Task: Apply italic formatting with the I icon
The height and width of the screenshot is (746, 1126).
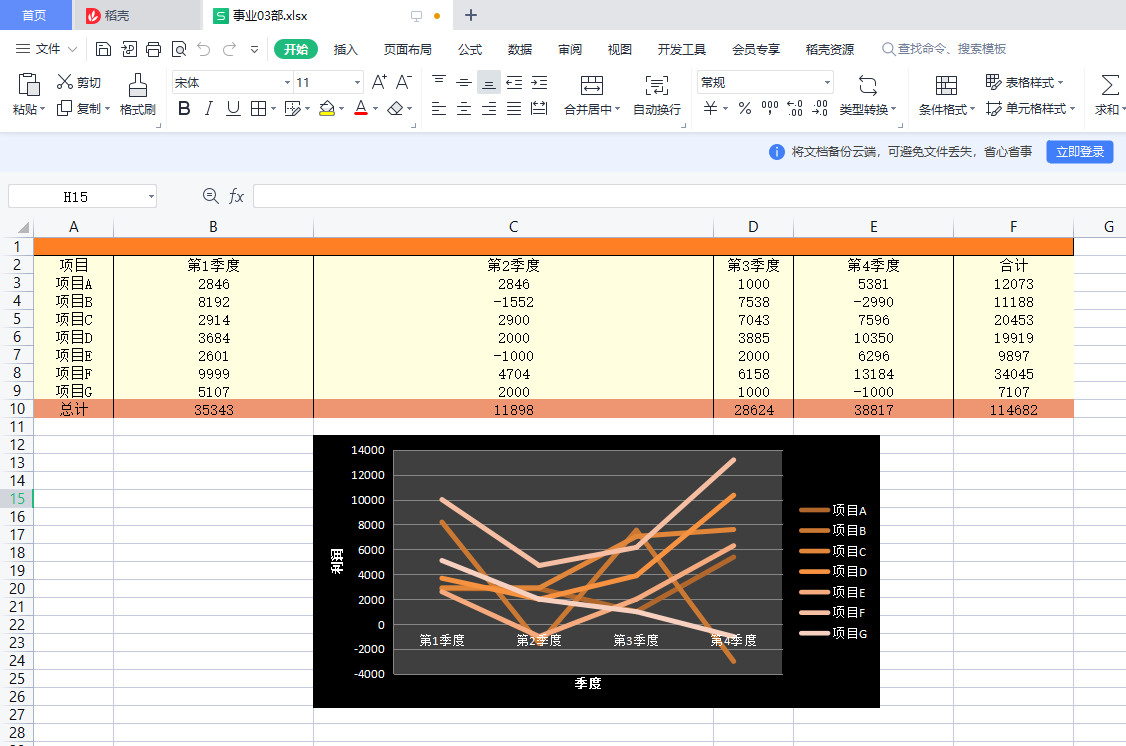Action: (208, 107)
